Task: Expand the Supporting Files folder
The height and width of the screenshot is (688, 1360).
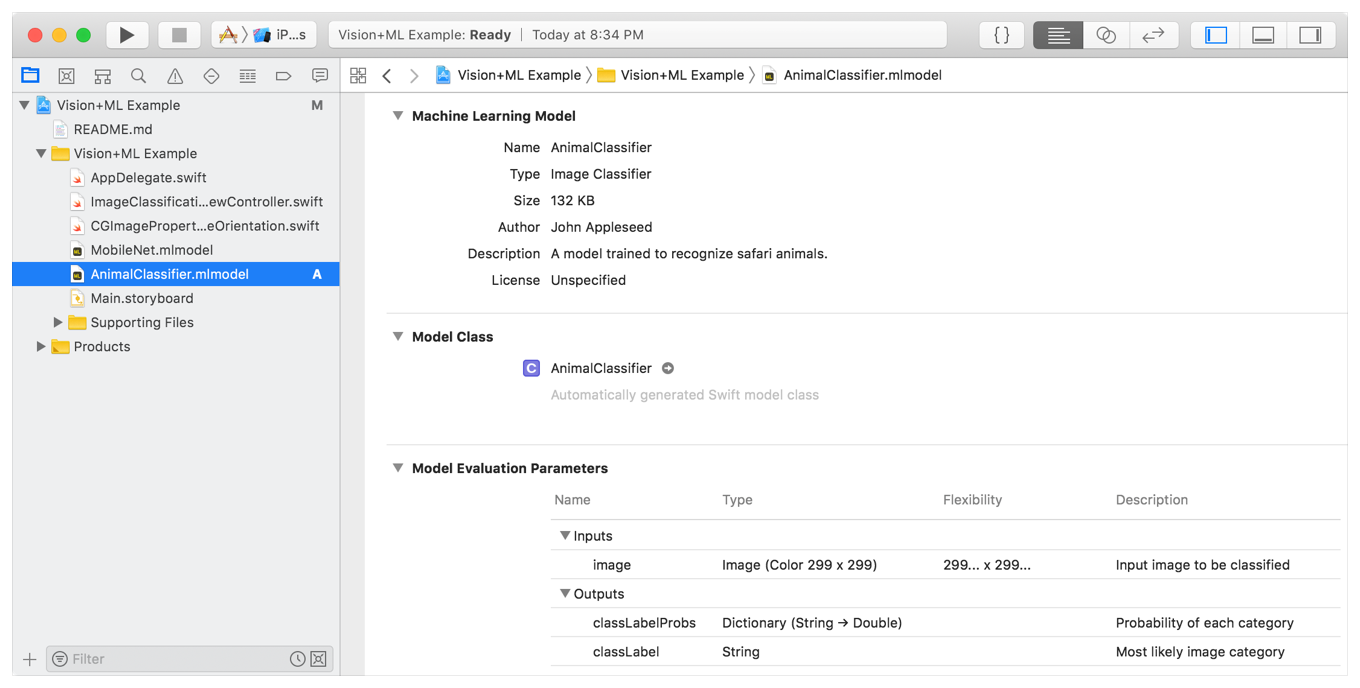Action: coord(58,322)
